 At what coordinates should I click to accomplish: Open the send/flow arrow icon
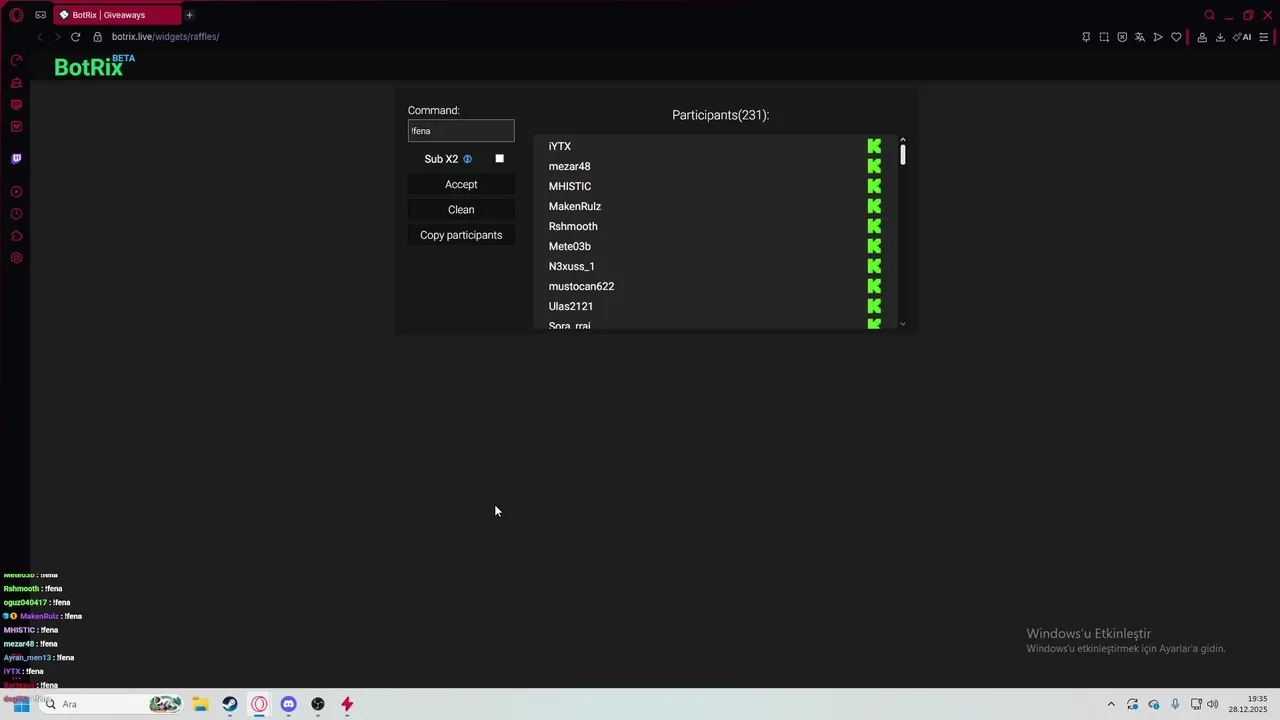point(1158,37)
